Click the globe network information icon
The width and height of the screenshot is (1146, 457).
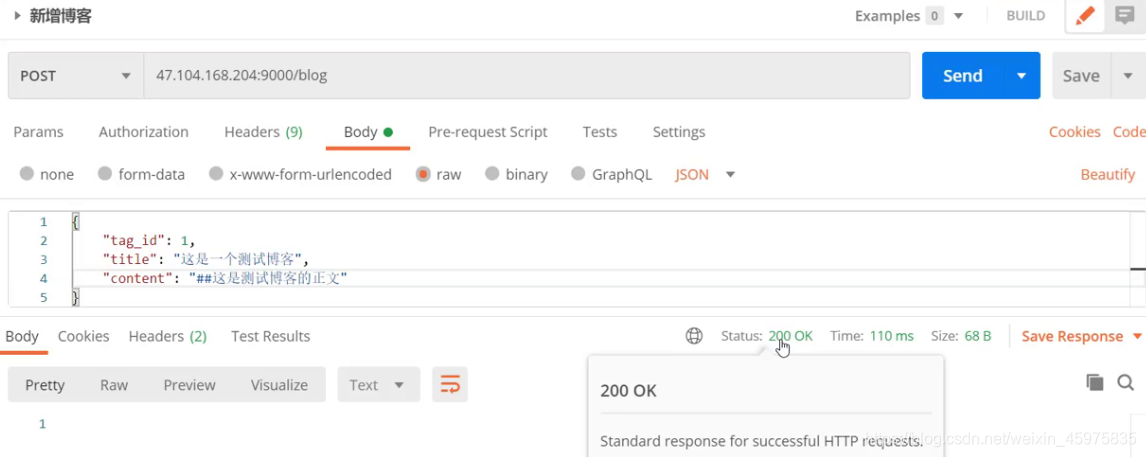(x=694, y=336)
